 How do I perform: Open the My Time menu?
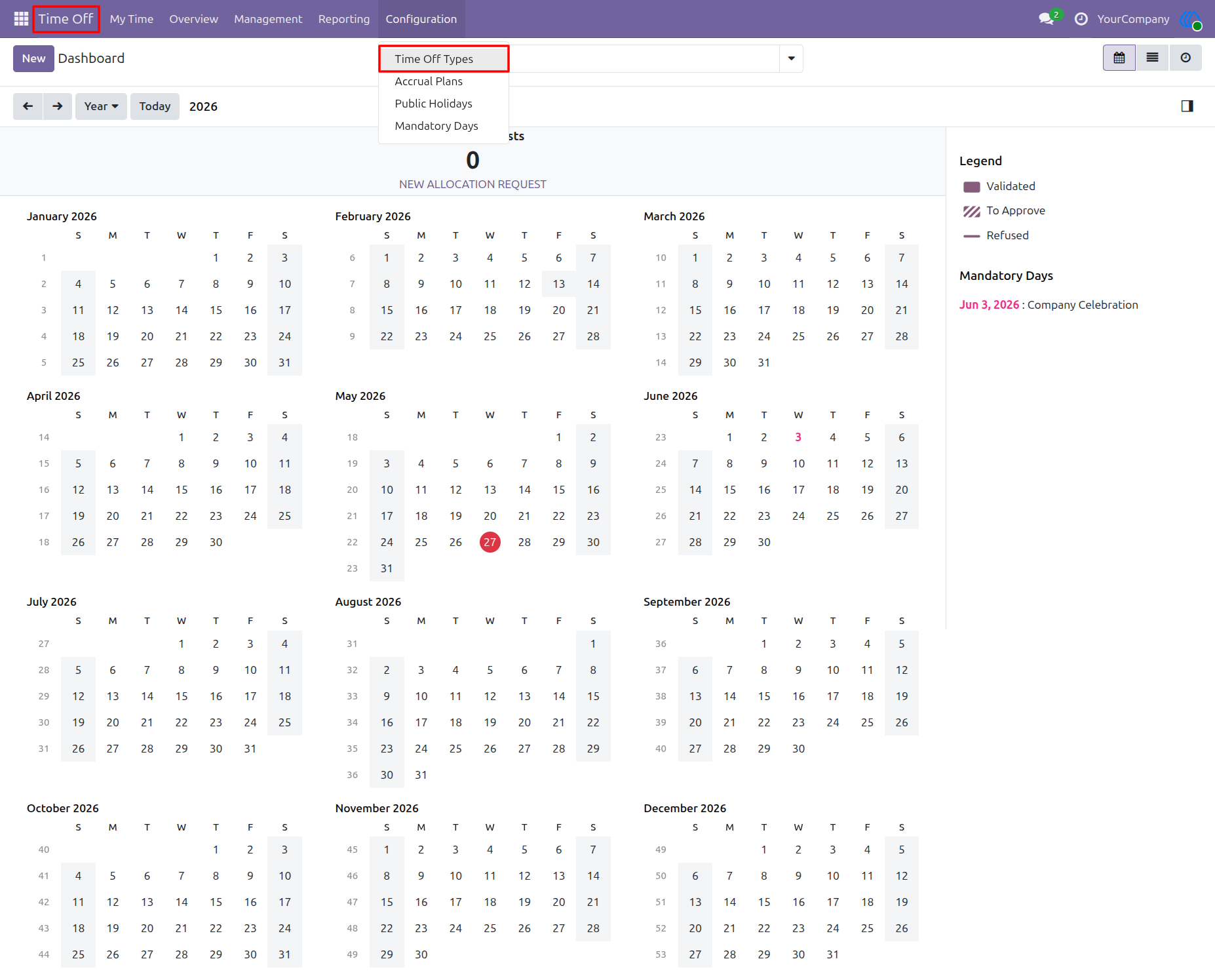point(132,19)
